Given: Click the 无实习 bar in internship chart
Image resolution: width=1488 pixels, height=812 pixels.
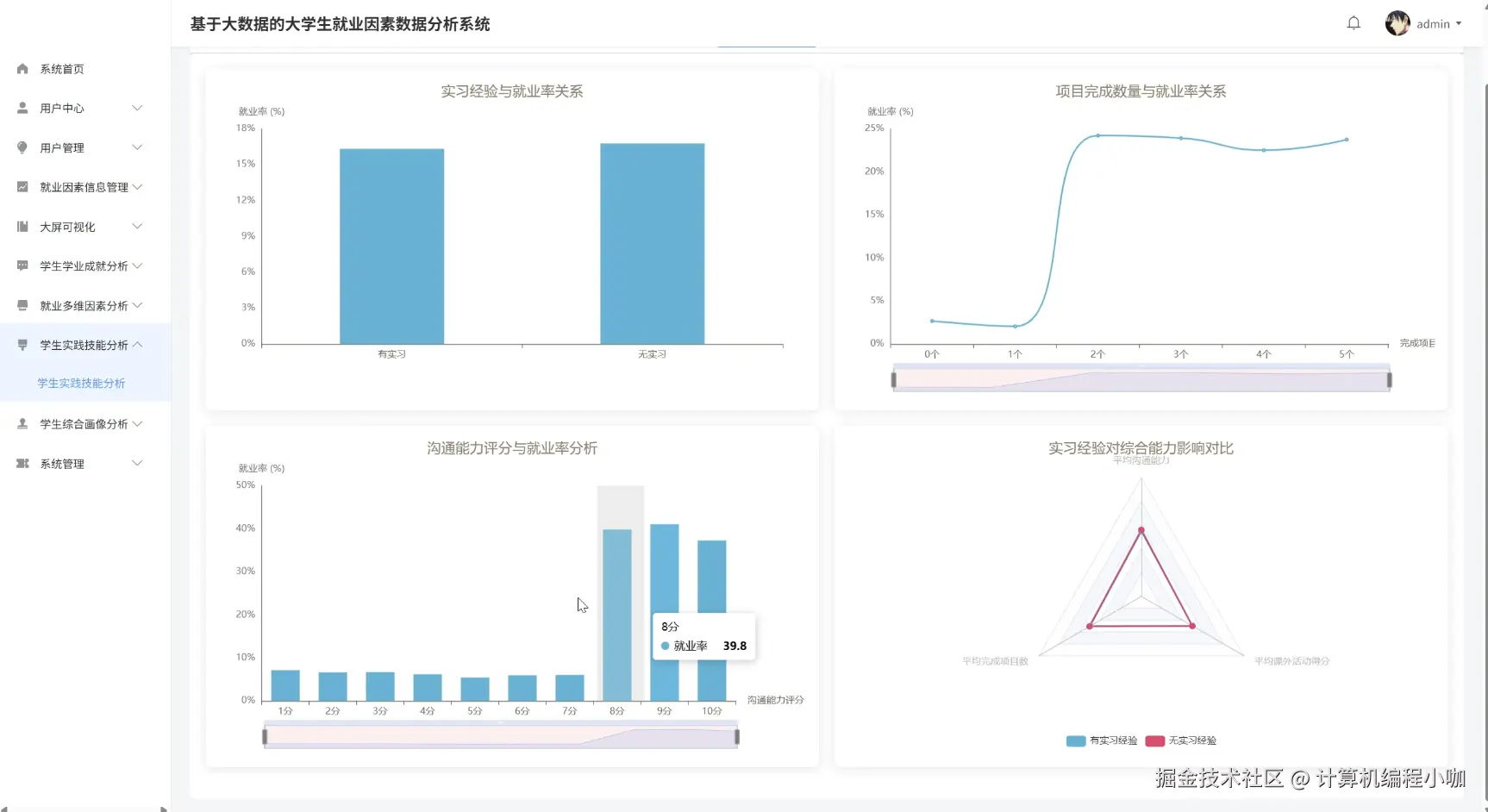Looking at the screenshot, I should pos(653,244).
